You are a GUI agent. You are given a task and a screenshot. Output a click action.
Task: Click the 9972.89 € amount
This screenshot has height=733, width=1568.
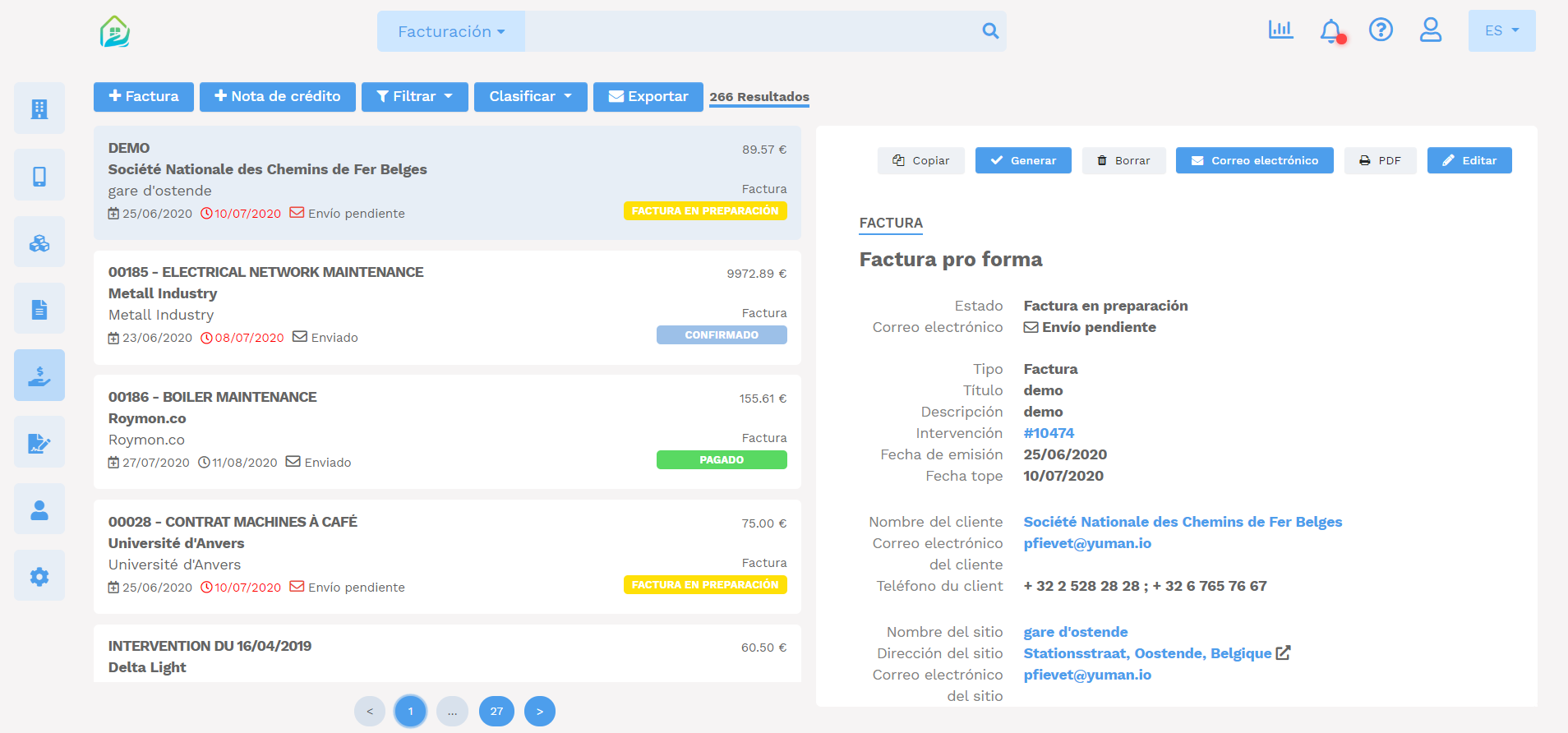tap(756, 274)
